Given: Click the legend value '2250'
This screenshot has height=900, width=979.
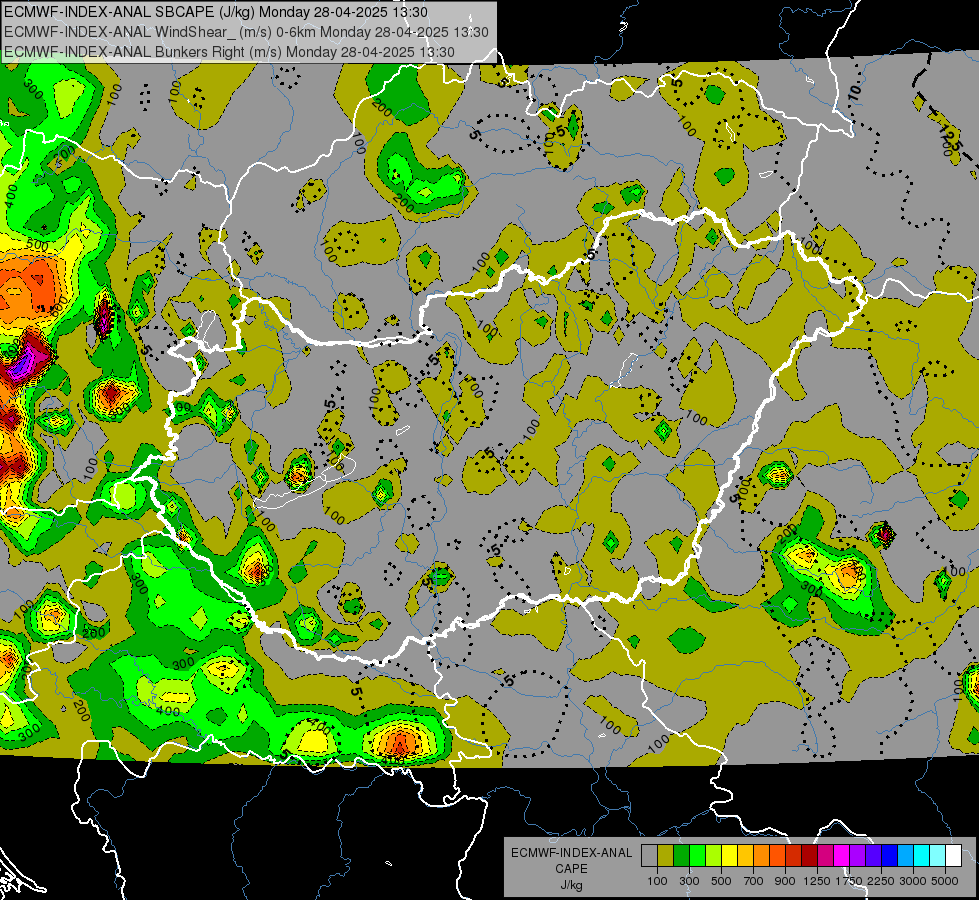Looking at the screenshot, I should tap(882, 881).
